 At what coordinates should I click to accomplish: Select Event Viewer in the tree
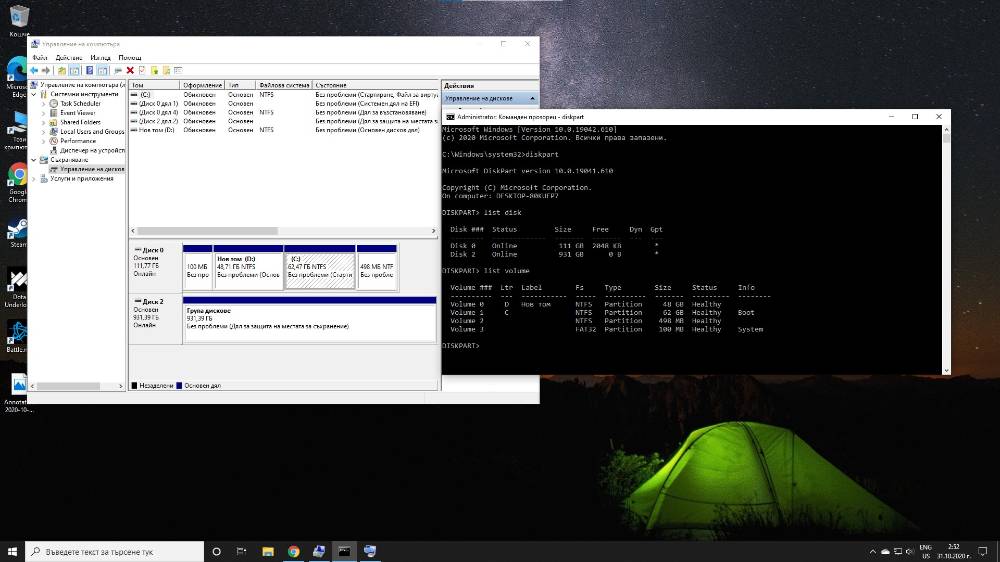(77, 113)
